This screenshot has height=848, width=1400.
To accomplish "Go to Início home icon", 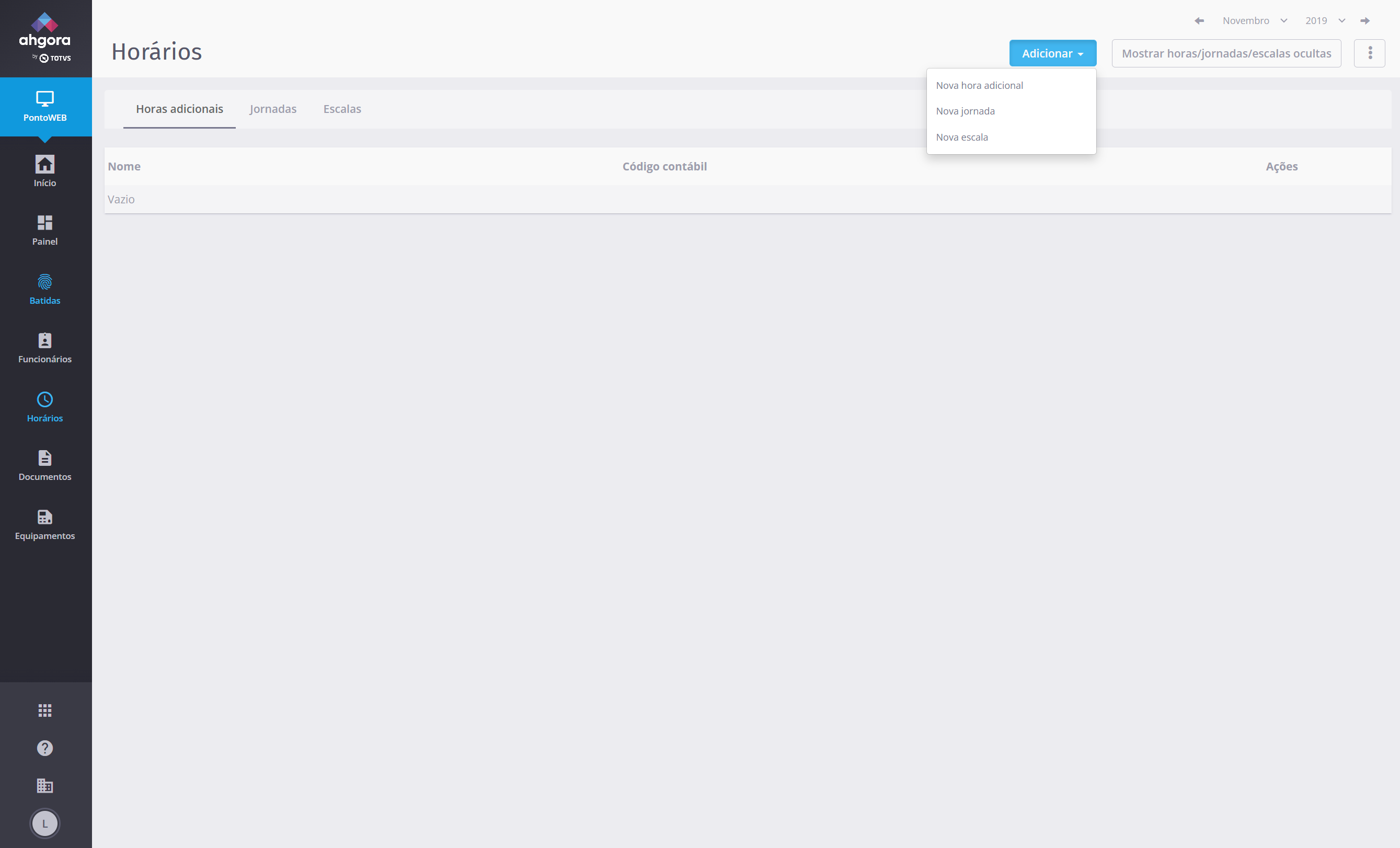I will [x=45, y=165].
